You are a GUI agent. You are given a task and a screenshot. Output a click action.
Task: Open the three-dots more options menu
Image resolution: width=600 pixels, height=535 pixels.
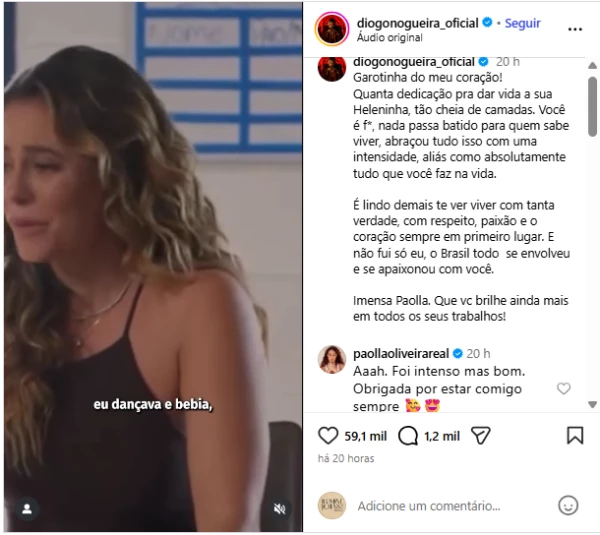575,29
